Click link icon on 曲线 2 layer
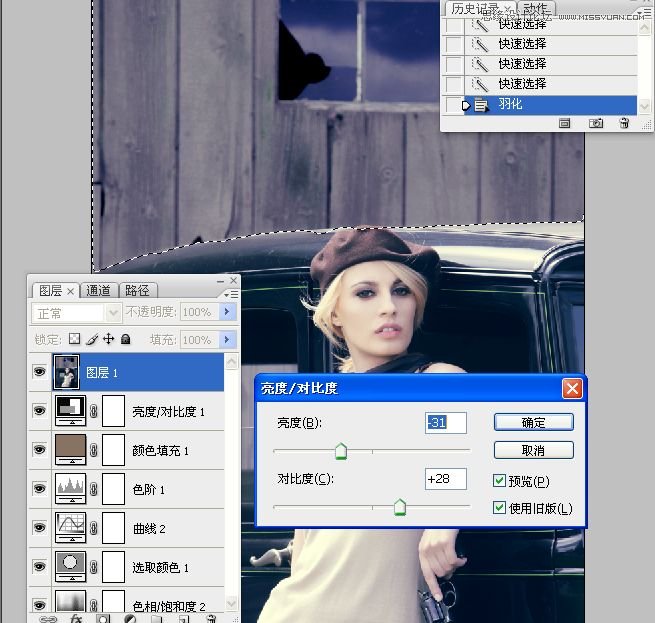Image resolution: width=655 pixels, height=623 pixels. click(x=94, y=529)
